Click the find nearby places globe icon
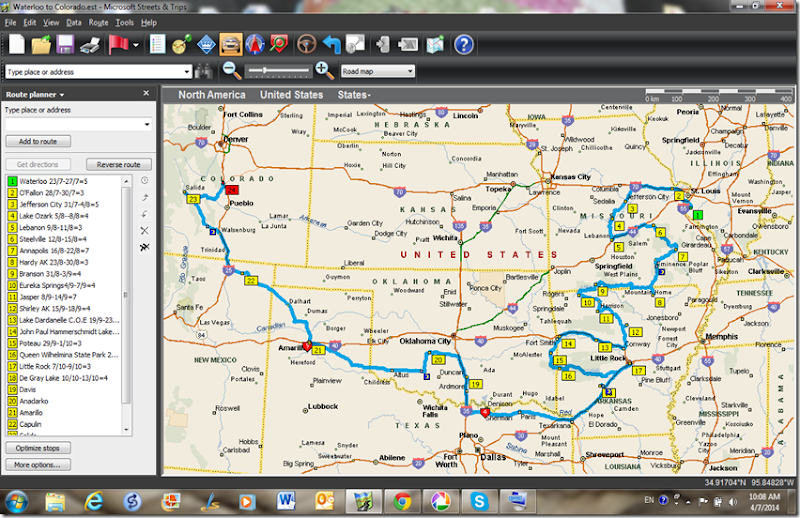Image resolution: width=800 pixels, height=518 pixels. [181, 44]
